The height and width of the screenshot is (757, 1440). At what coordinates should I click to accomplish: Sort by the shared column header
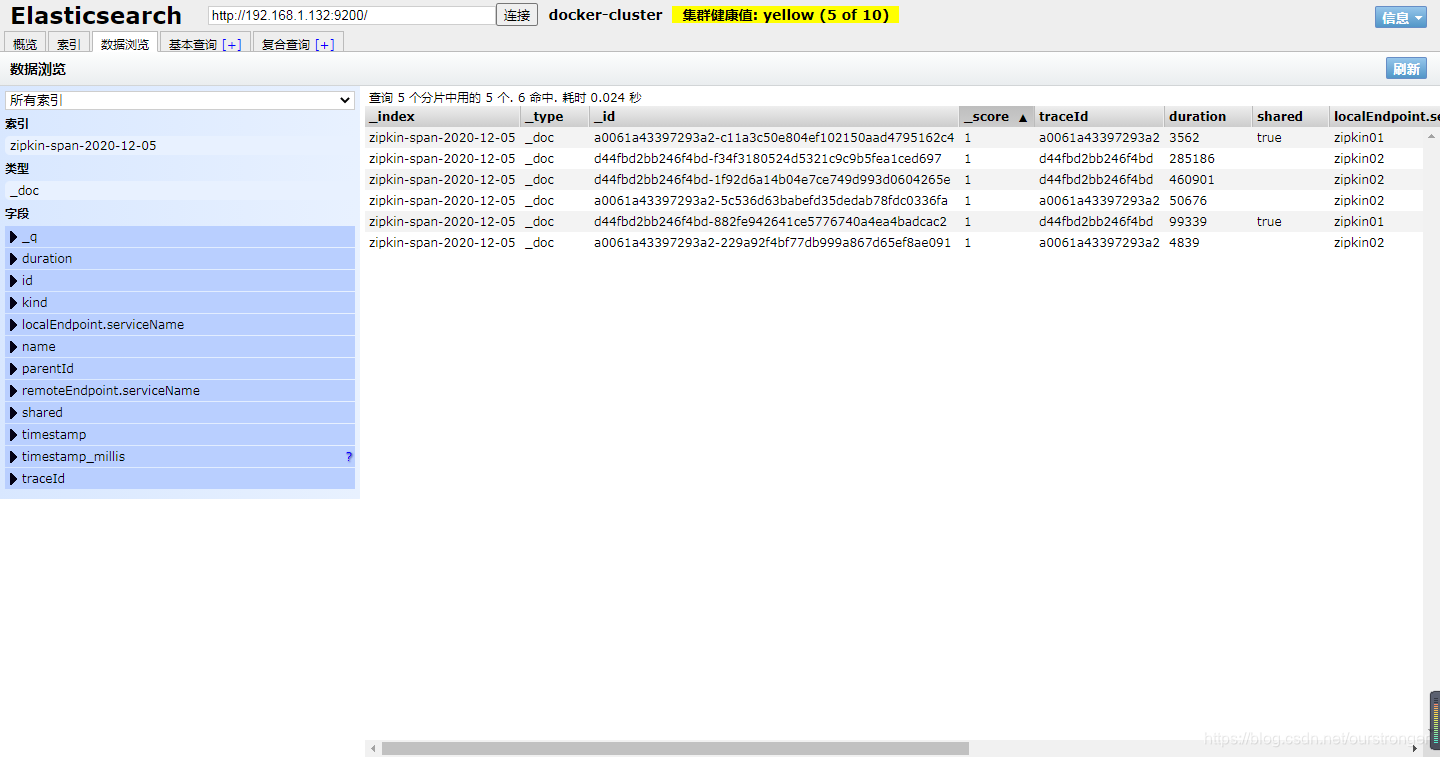pyautogui.click(x=1291, y=117)
